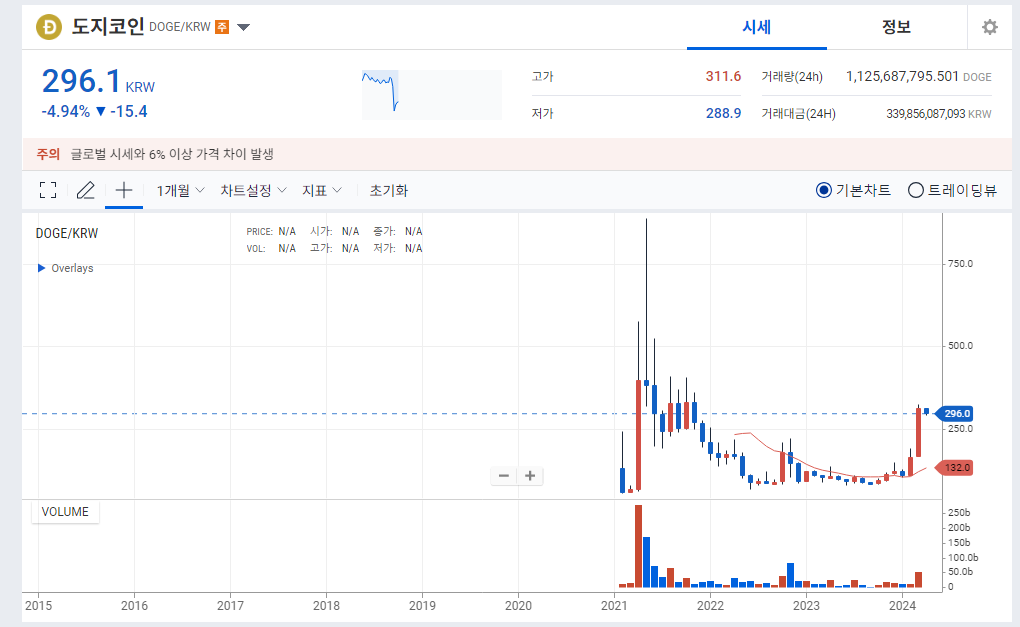1020x627 pixels.
Task: Zoom out chart with minus button
Action: [503, 475]
